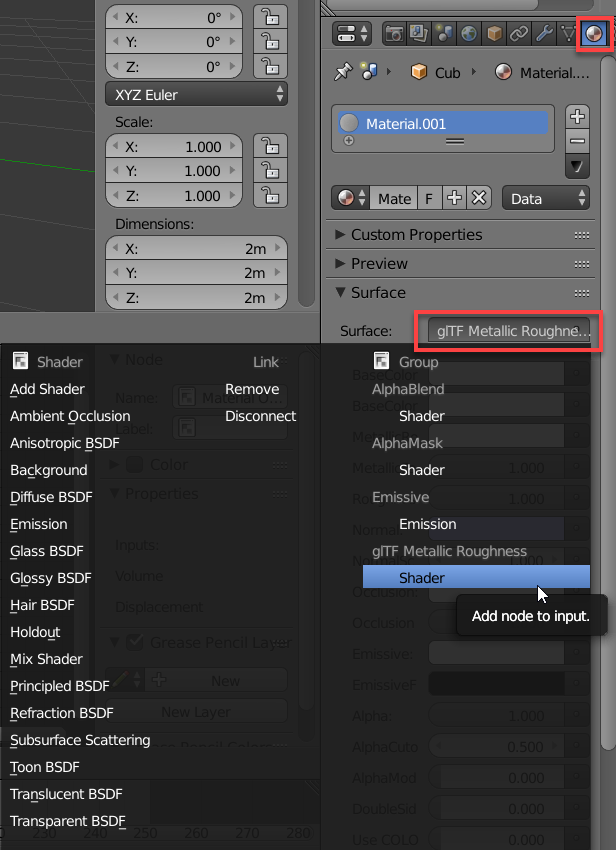Click the Cub object cube icon in breadcrumb

(419, 72)
